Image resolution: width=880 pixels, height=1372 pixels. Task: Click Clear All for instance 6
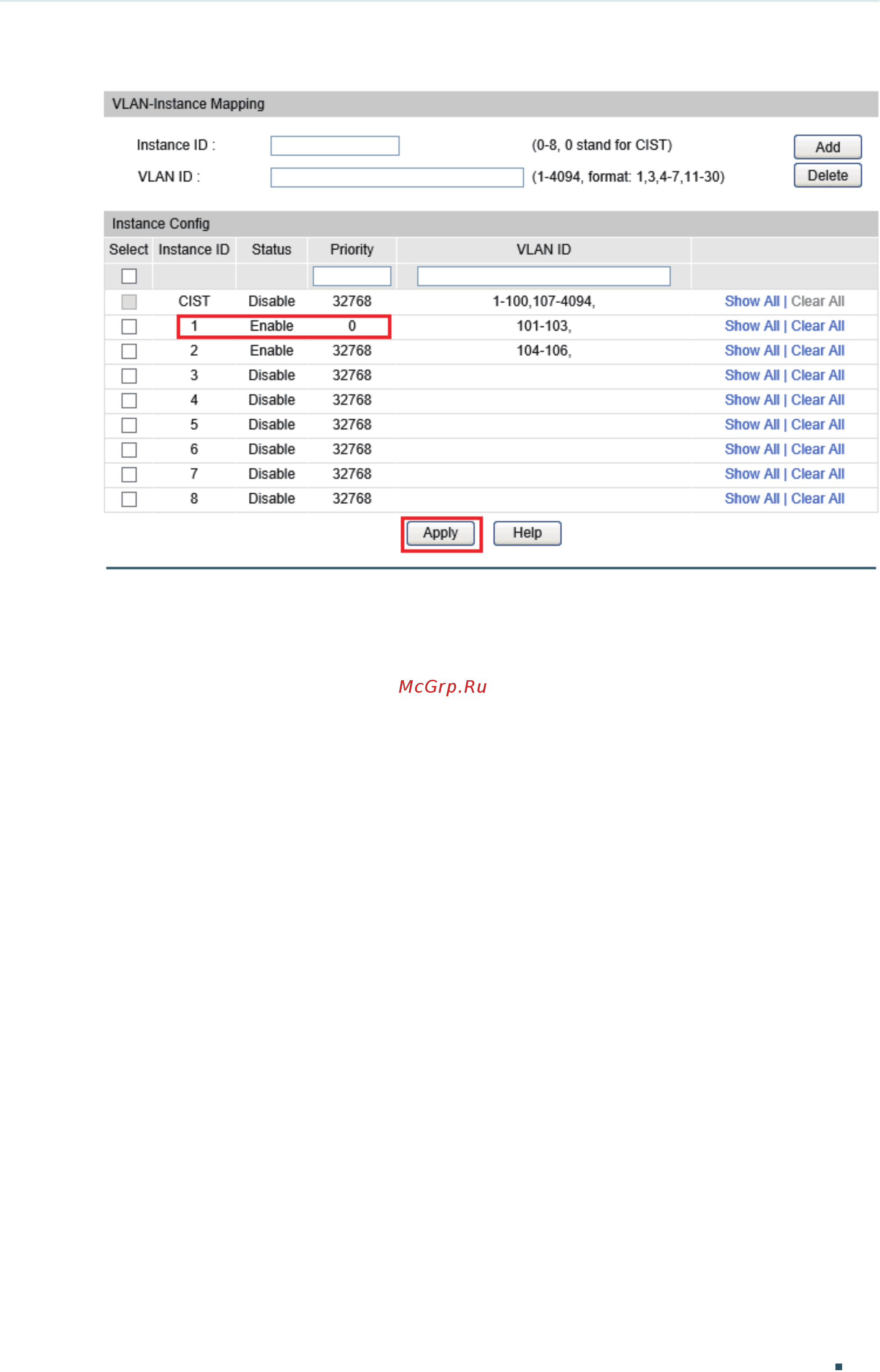(818, 449)
